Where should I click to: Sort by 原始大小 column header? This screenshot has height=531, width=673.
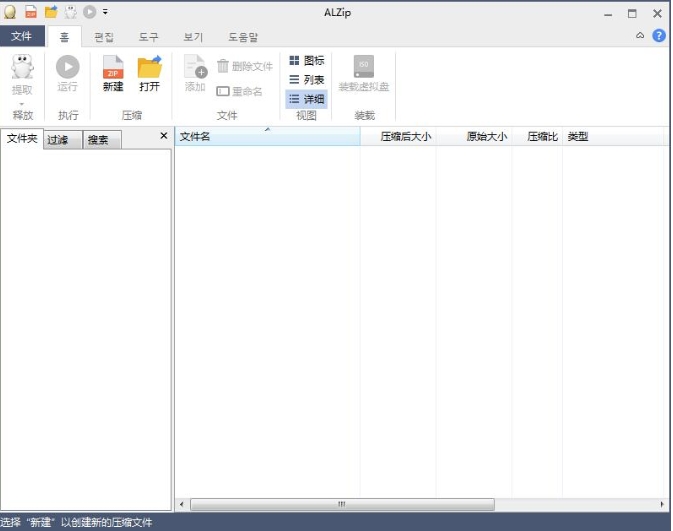[x=474, y=137]
